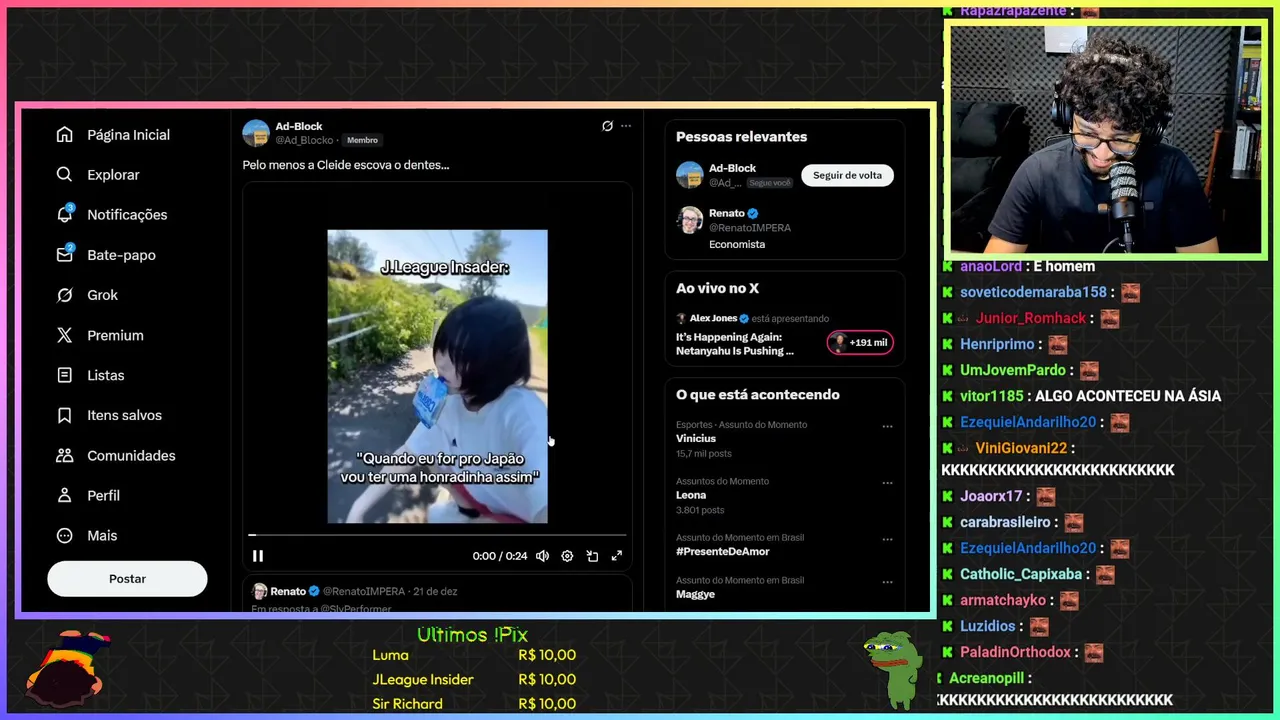This screenshot has height=720, width=1280.
Task: Open Alex Jones live broadcast title
Action: point(735,344)
